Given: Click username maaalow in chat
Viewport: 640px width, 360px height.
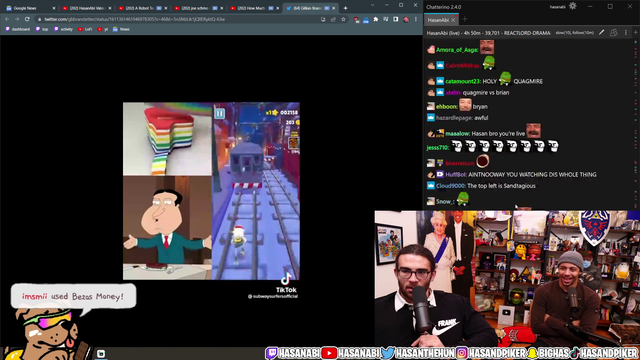Looking at the screenshot, I should click(x=458, y=133).
